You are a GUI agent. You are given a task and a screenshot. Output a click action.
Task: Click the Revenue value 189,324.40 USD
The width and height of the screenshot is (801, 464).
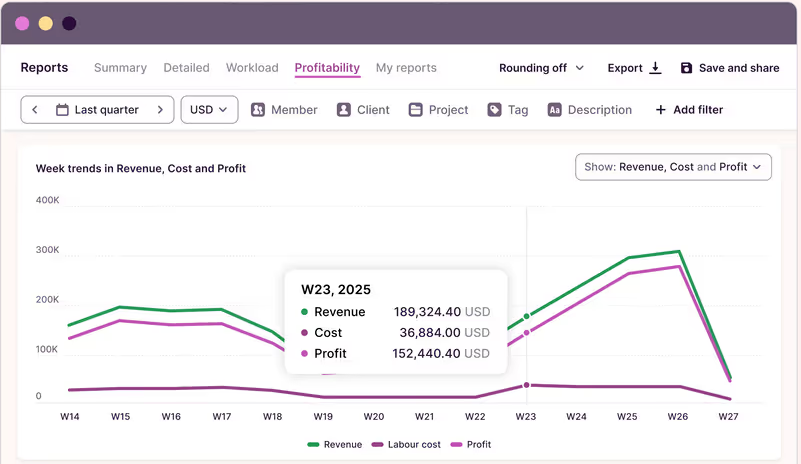click(442, 312)
